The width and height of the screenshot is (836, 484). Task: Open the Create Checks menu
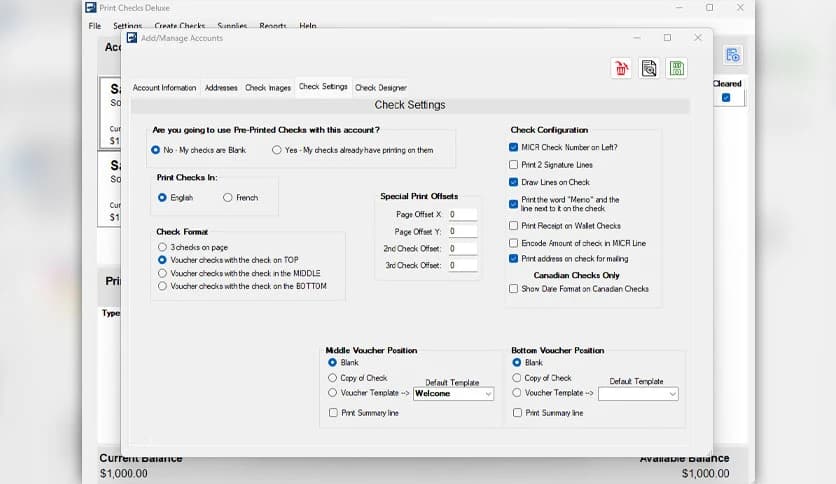[180, 26]
